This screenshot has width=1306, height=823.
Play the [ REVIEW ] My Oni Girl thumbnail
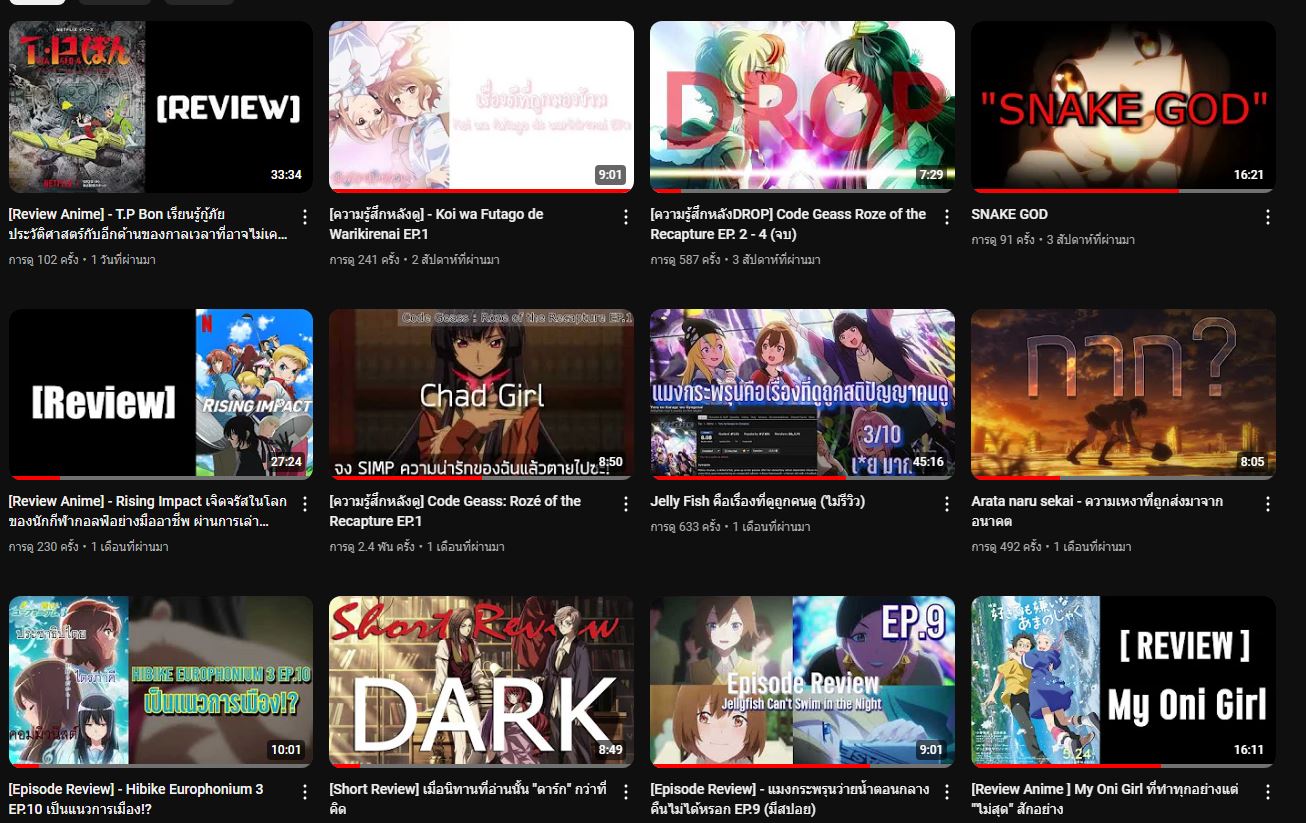point(1123,682)
